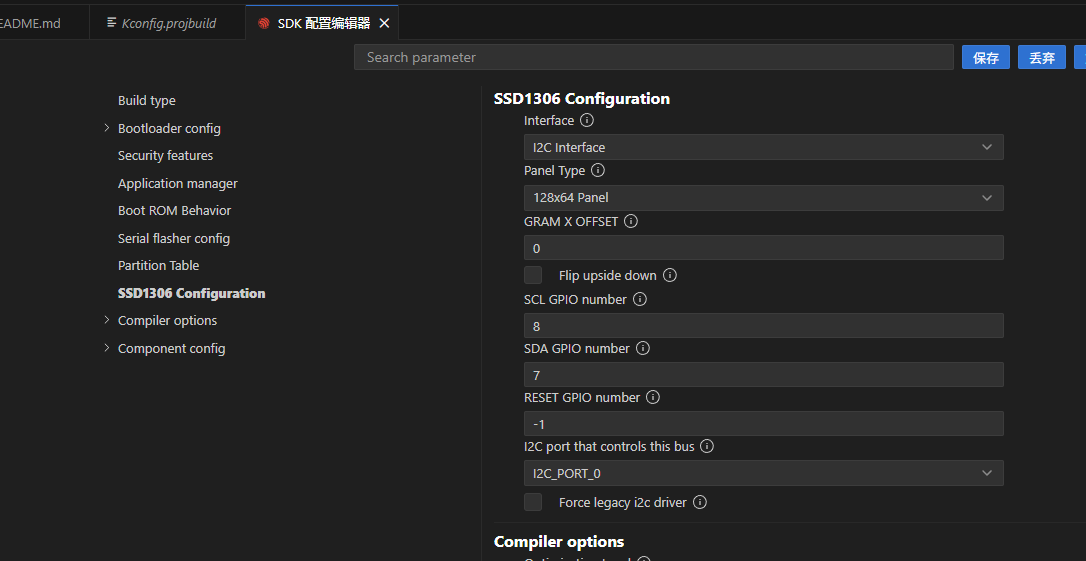The image size is (1086, 561).
Task: Switch to Kconfig.projbuild tab
Action: [168, 23]
